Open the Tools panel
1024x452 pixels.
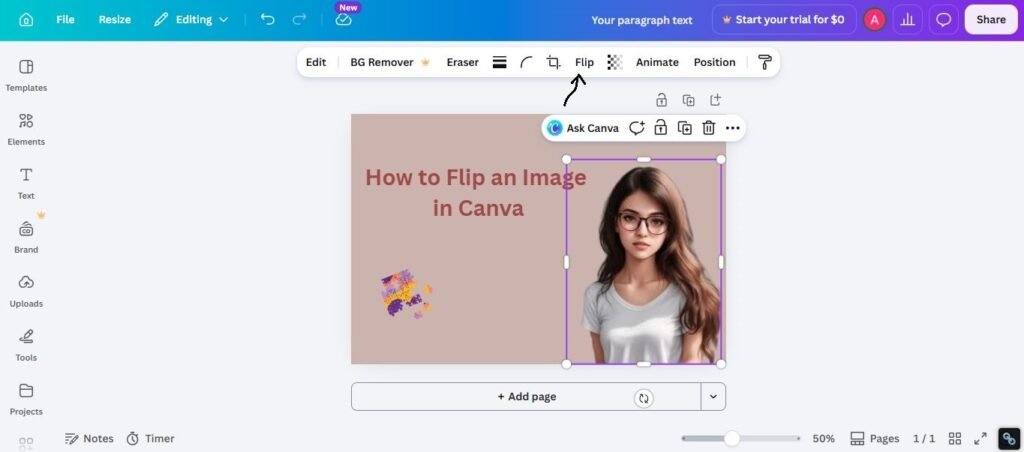[x=26, y=346]
